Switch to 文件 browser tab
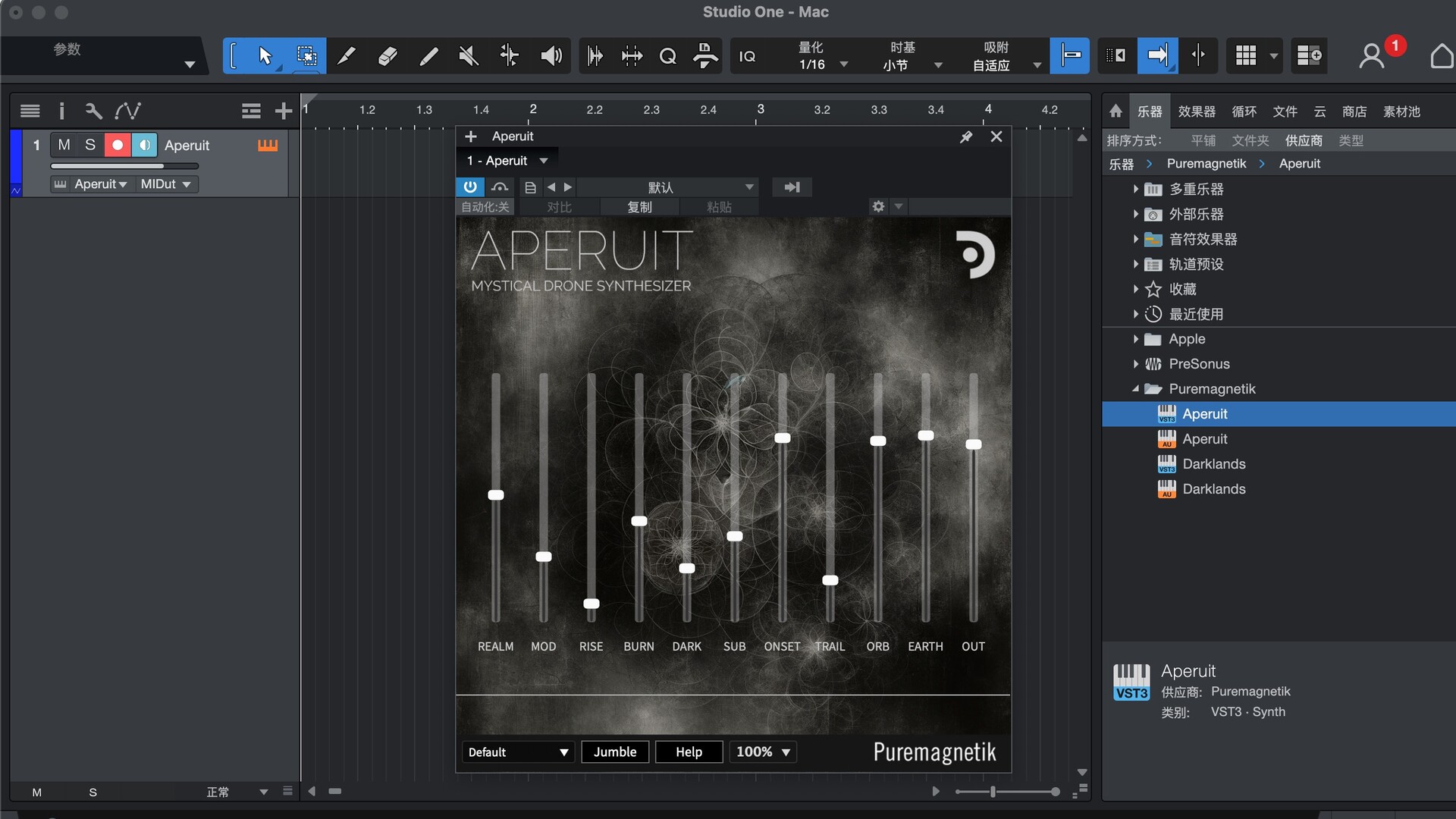 pyautogui.click(x=1285, y=111)
